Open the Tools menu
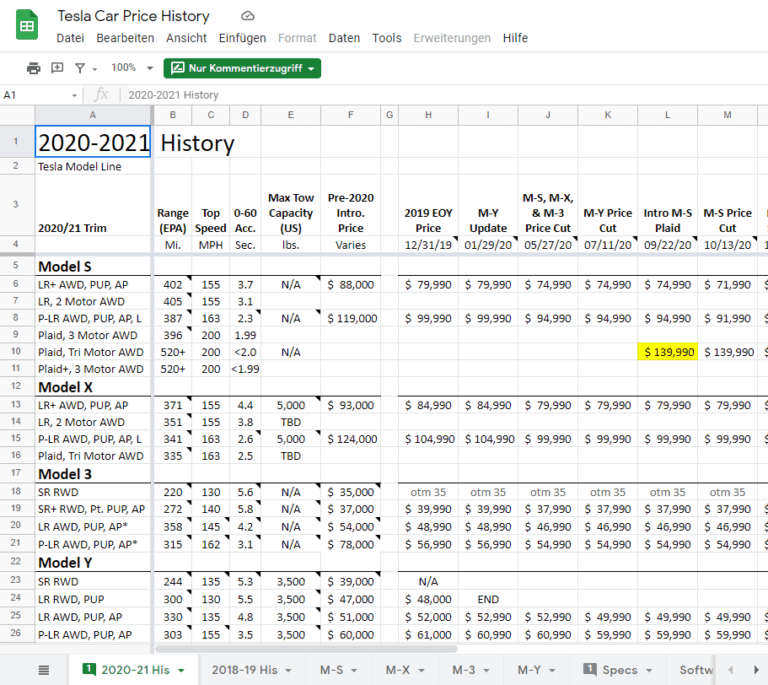Viewport: 768px width, 685px height. (x=386, y=38)
